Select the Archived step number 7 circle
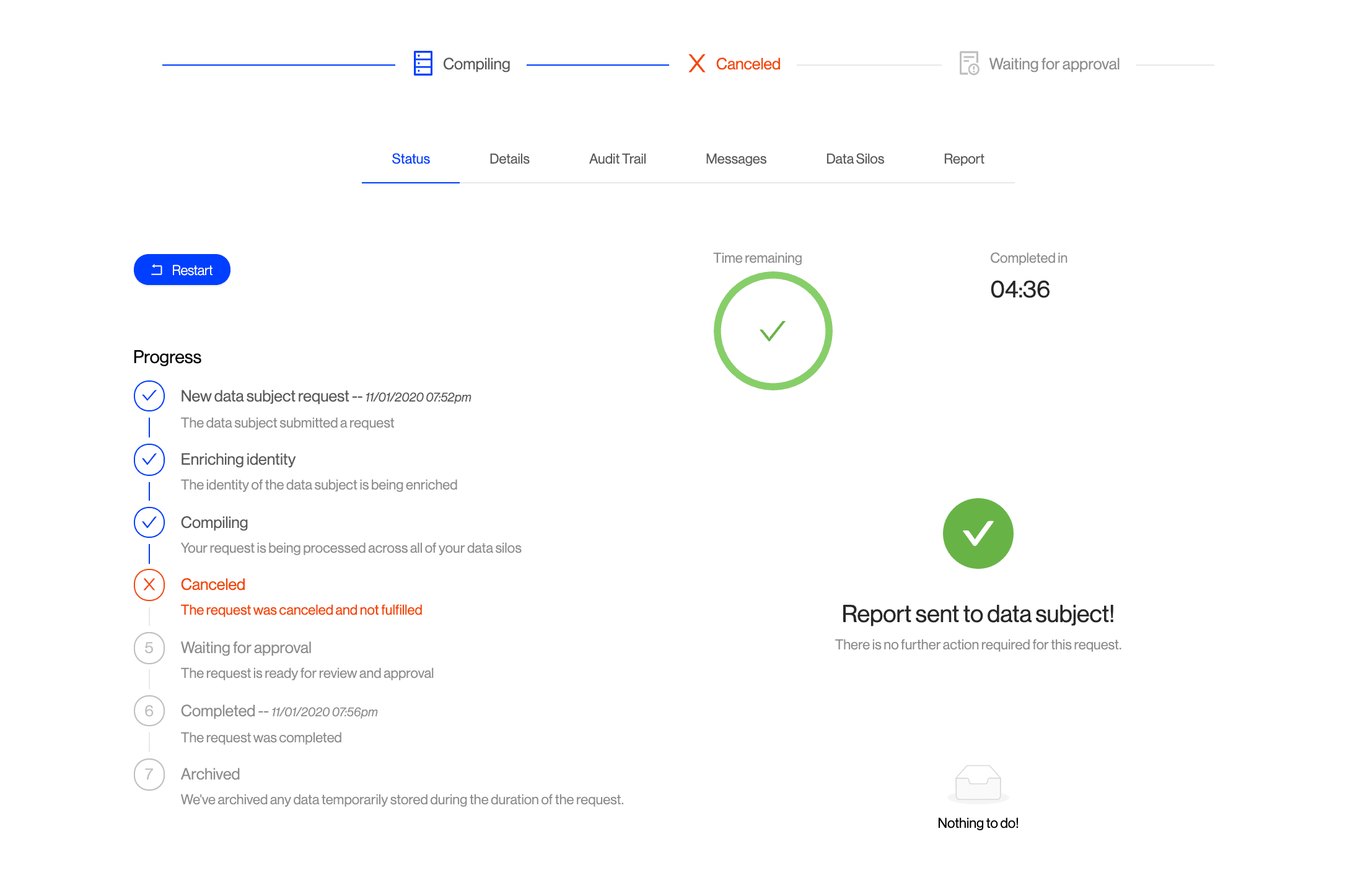This screenshot has height=896, width=1368. pos(149,775)
